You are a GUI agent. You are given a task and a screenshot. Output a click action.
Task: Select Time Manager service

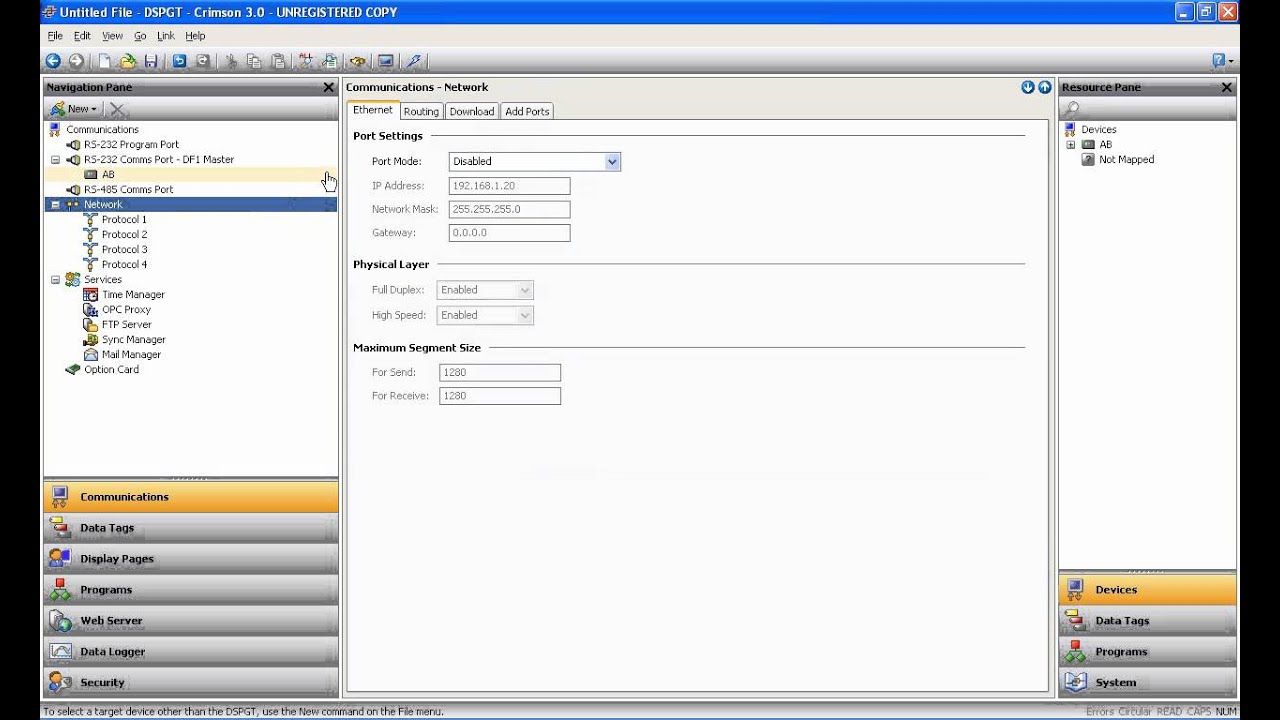(133, 295)
